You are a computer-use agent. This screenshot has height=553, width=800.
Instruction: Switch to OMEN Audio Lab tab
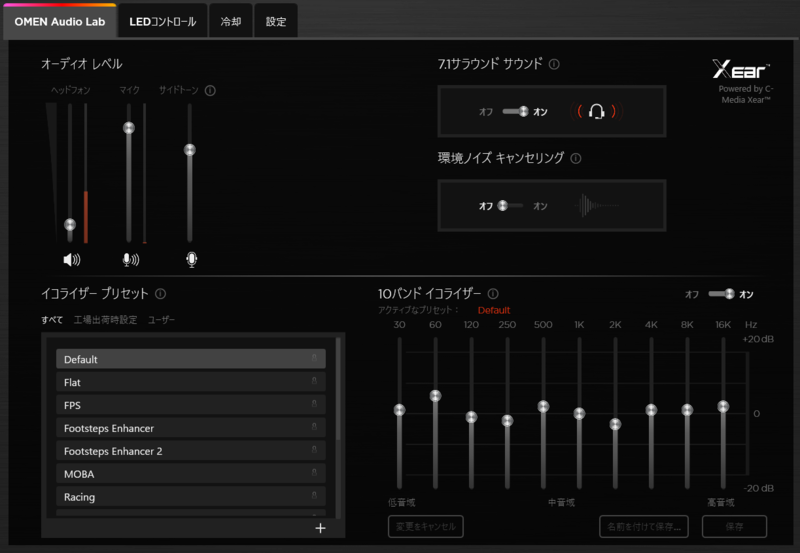click(60, 21)
